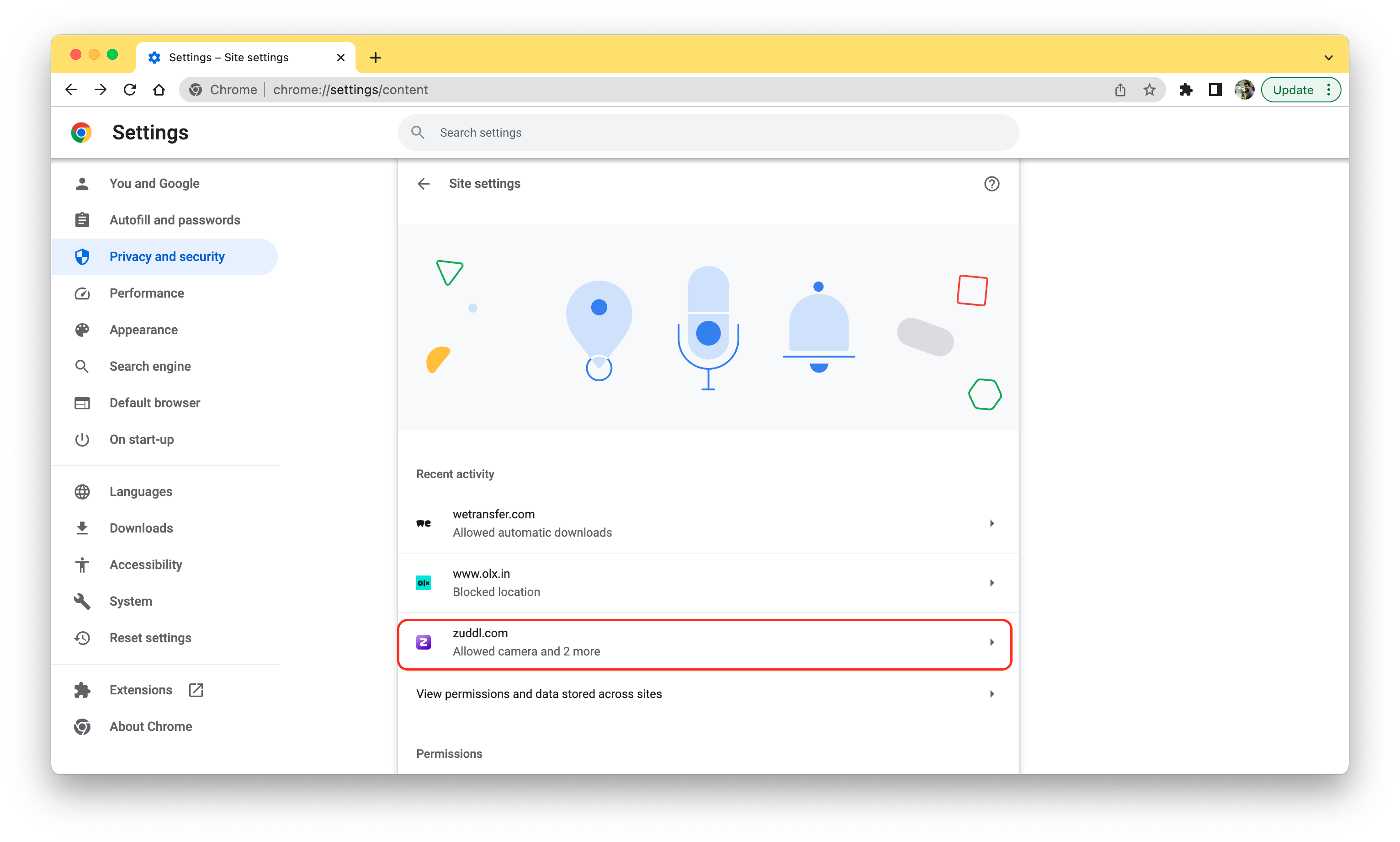
Task: Click back arrow in Site settings
Action: point(423,183)
